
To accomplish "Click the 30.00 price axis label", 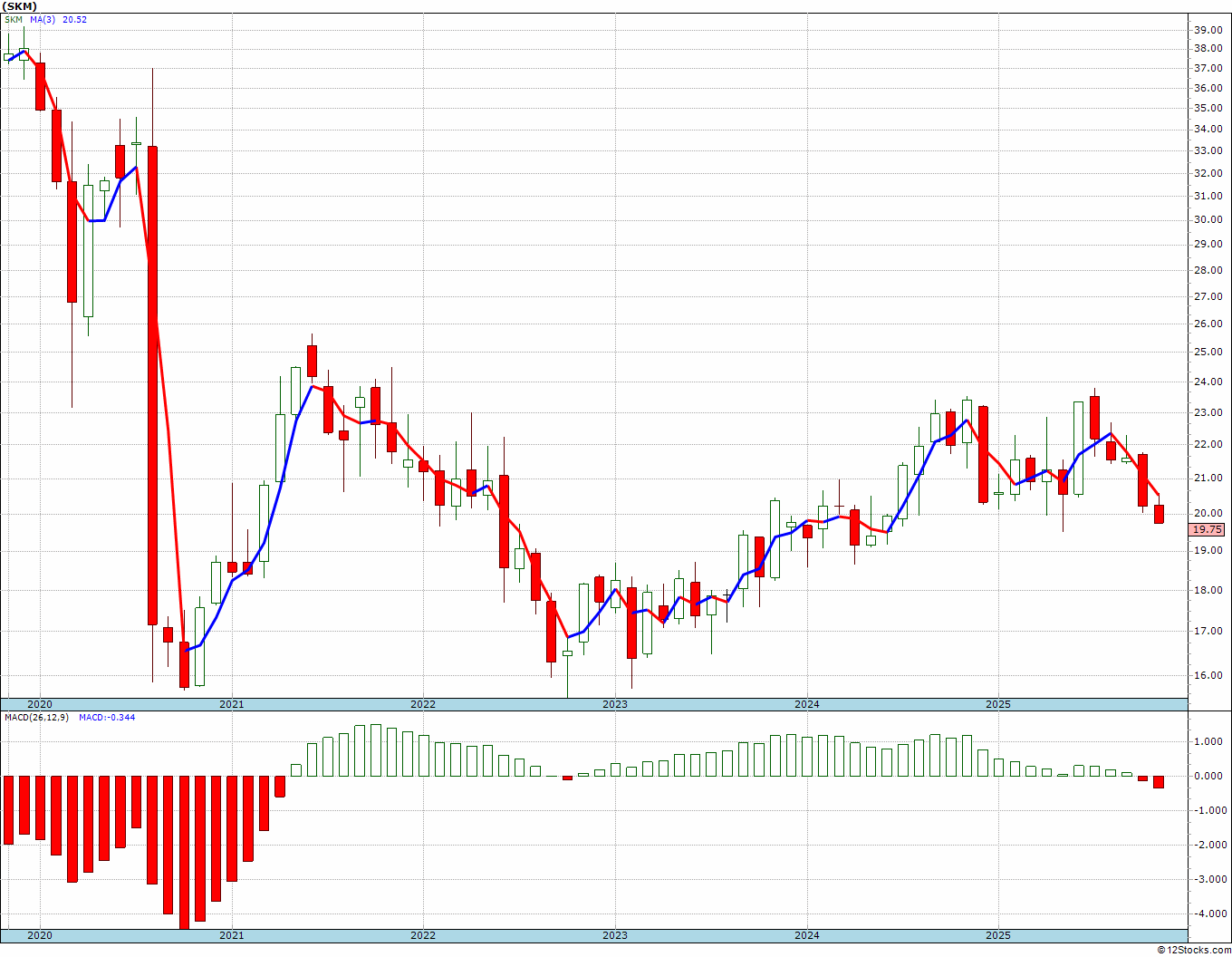I will pos(1207,219).
